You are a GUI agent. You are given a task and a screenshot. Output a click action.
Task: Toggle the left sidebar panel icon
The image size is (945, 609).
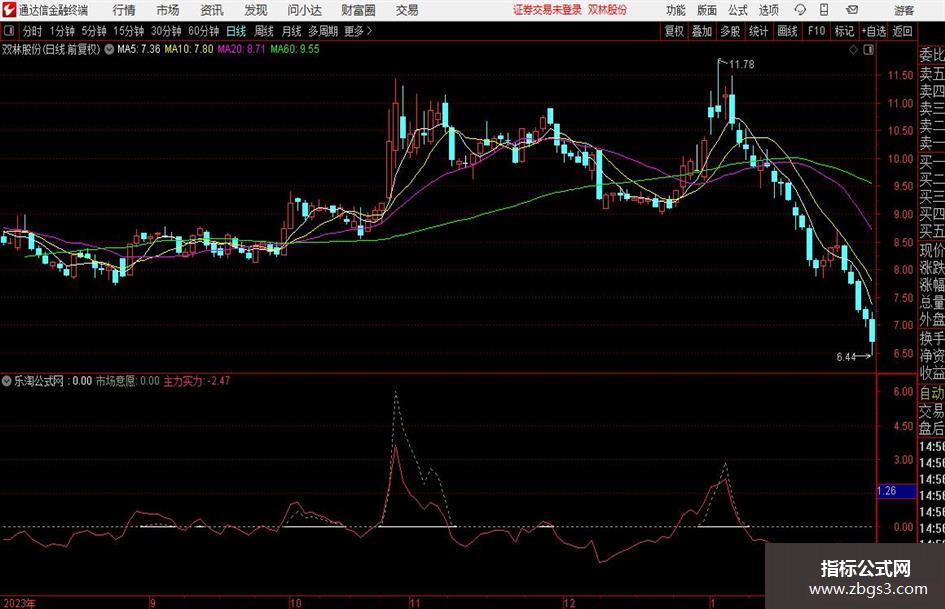coord(9,31)
